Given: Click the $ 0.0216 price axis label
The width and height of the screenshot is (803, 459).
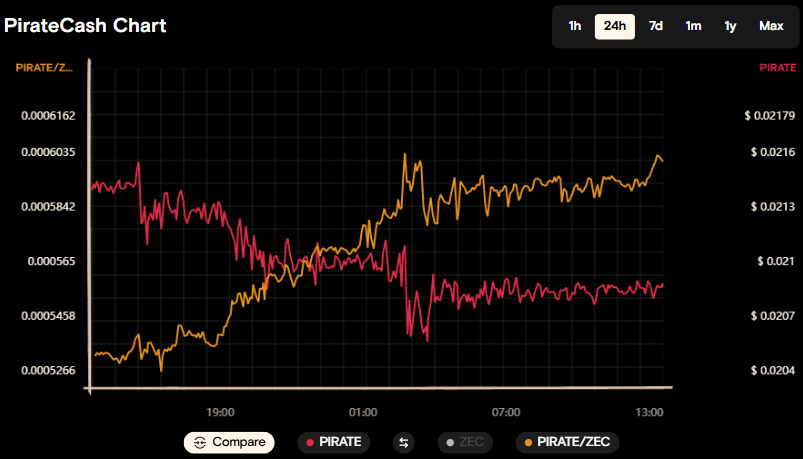Looking at the screenshot, I should tap(769, 152).
